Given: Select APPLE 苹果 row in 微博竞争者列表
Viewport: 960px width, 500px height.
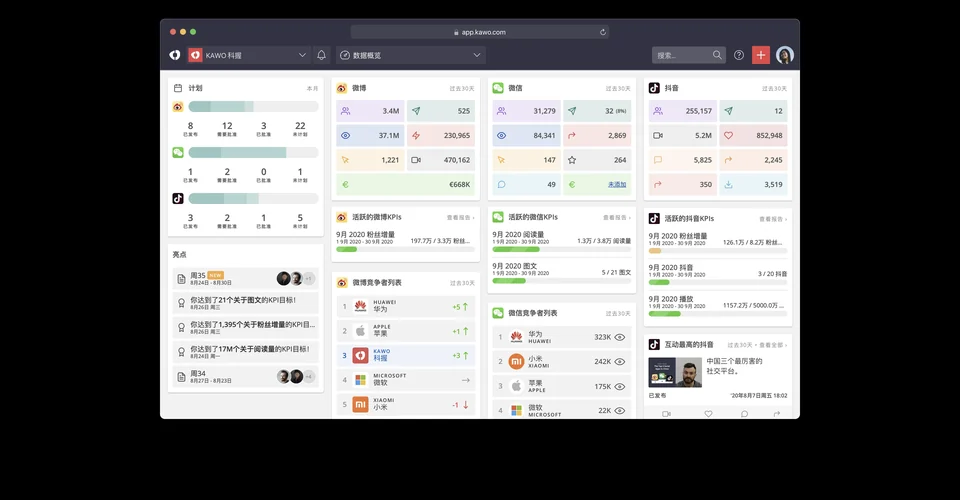Looking at the screenshot, I should point(406,330).
